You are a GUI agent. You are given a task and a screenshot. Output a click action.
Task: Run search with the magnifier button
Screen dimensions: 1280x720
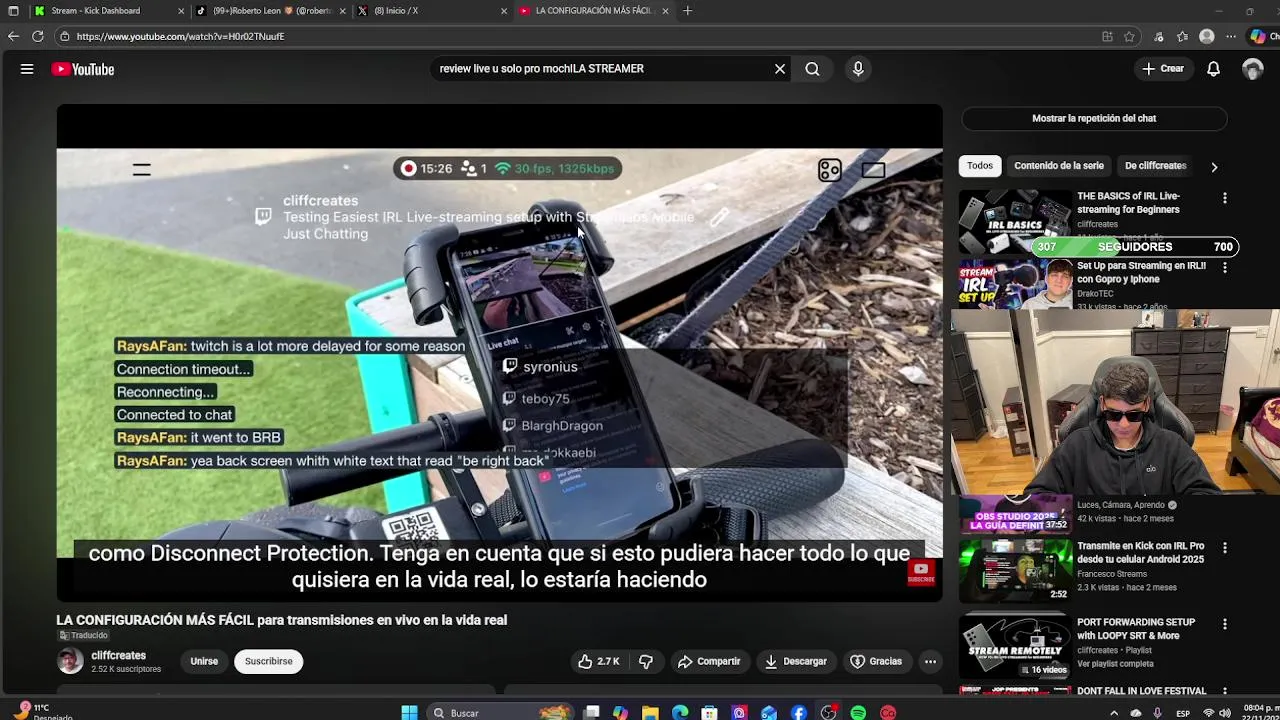click(812, 69)
